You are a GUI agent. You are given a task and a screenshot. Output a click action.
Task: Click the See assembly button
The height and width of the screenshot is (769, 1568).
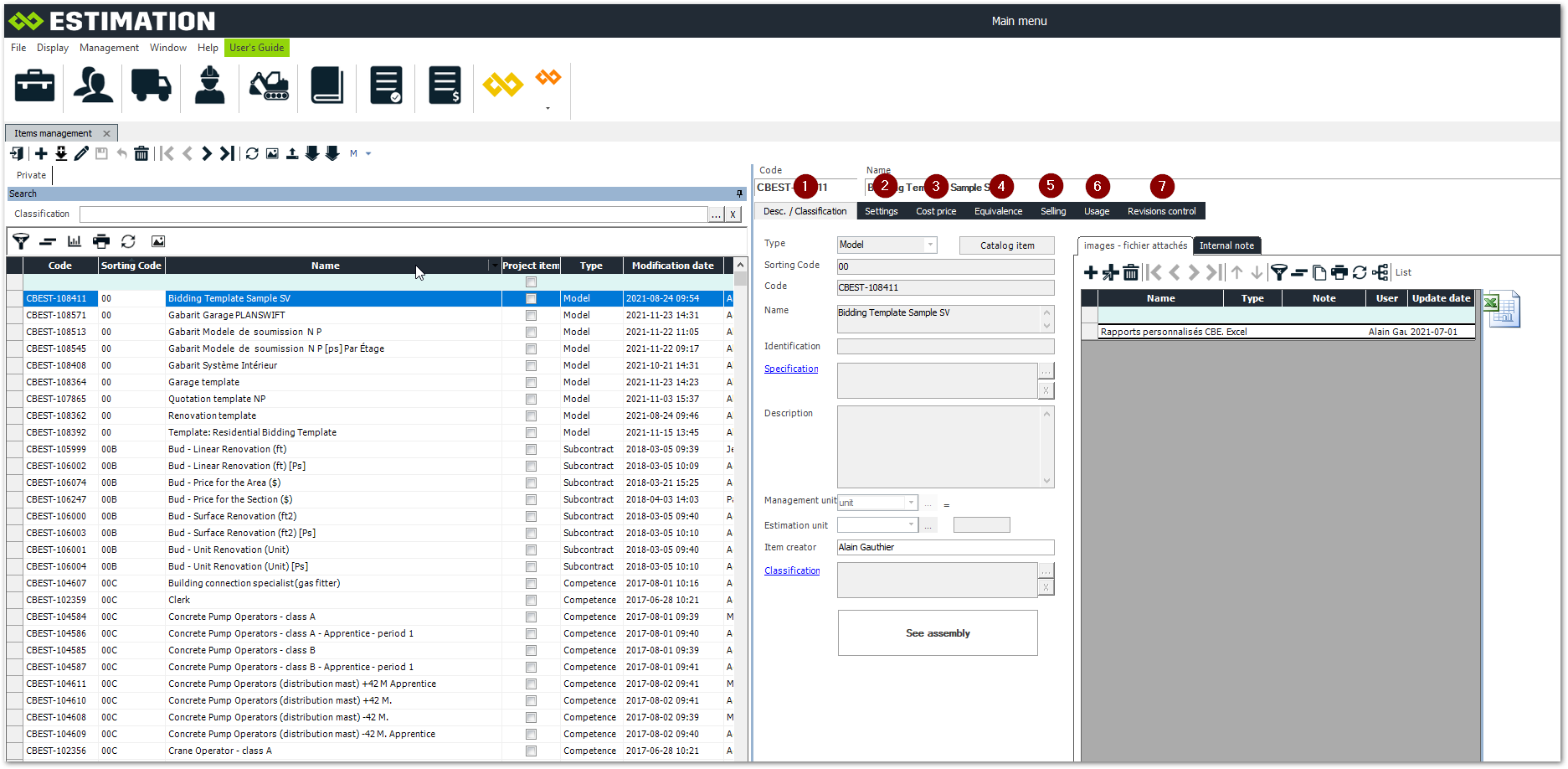point(938,633)
